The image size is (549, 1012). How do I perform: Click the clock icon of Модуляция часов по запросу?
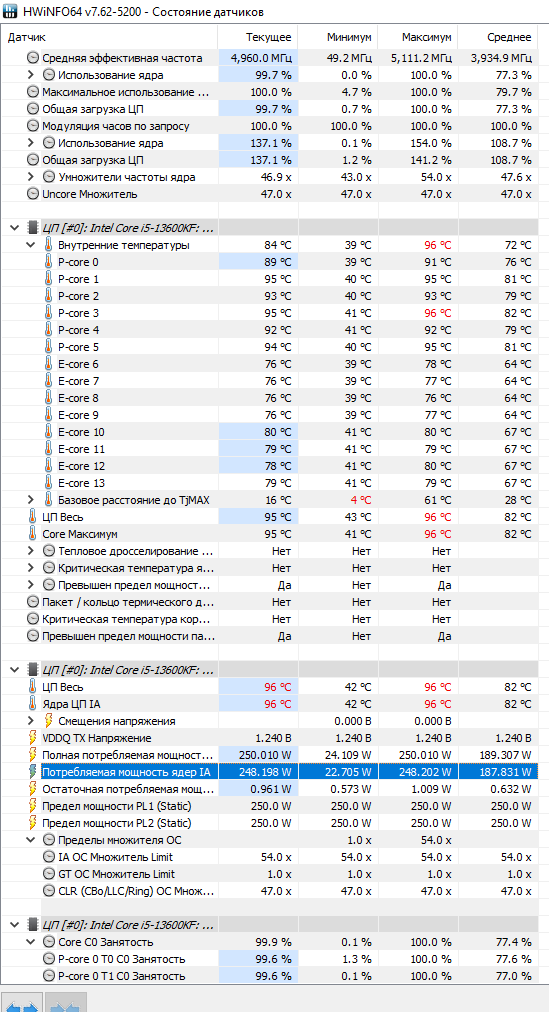tap(33, 126)
